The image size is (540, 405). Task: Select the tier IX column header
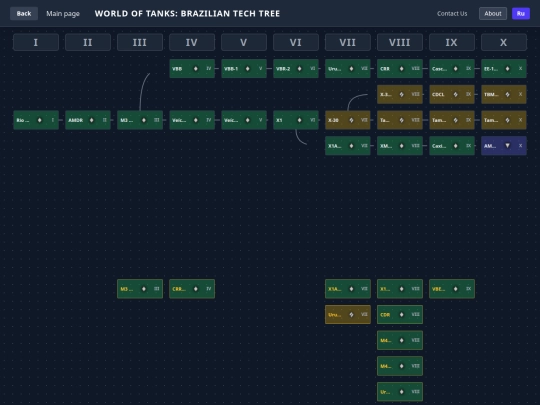(x=452, y=42)
